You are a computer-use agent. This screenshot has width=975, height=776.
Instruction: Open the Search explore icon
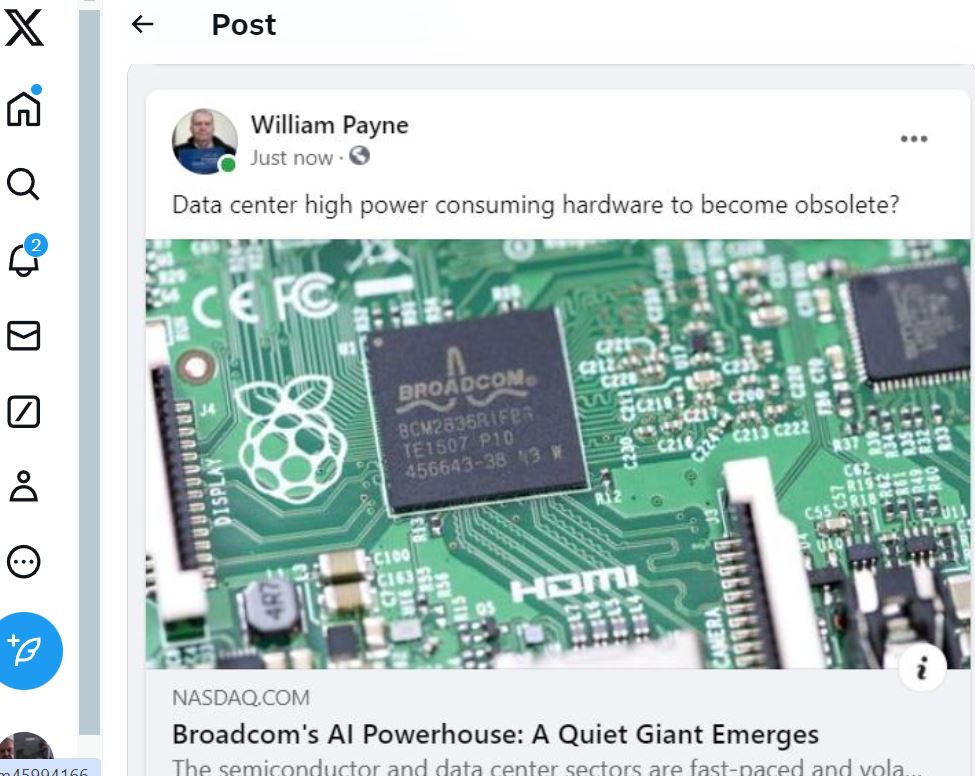pos(23,184)
